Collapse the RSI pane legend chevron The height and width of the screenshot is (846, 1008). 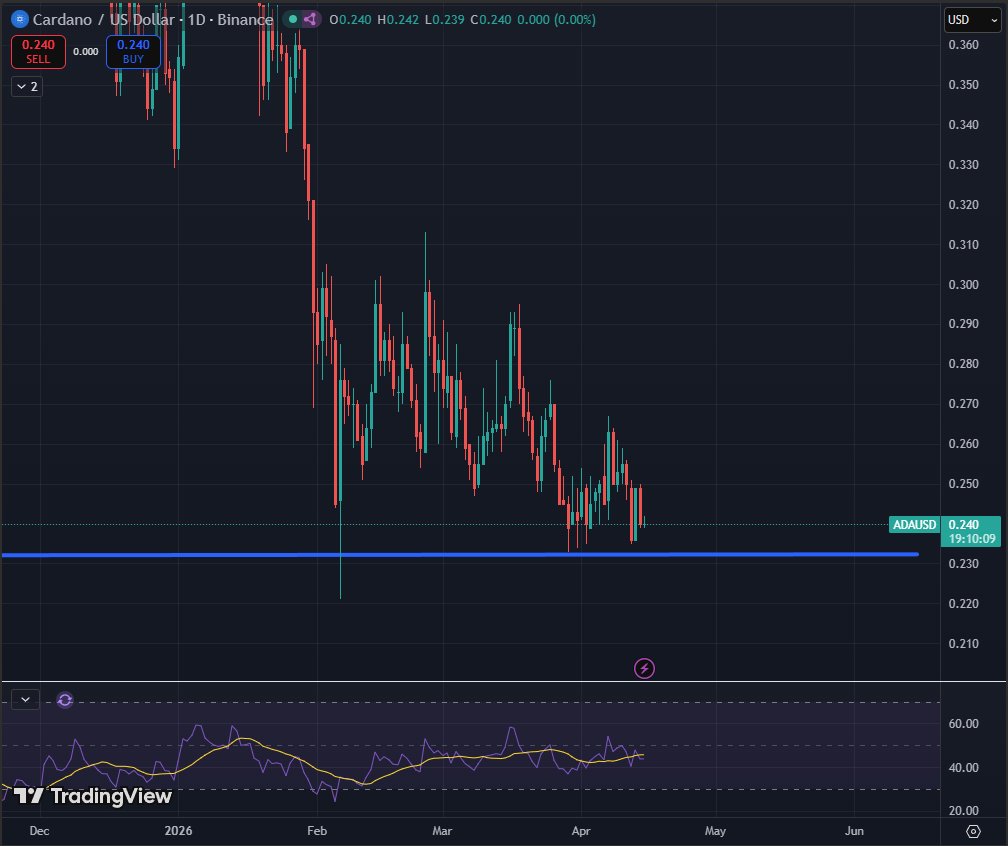coord(26,699)
